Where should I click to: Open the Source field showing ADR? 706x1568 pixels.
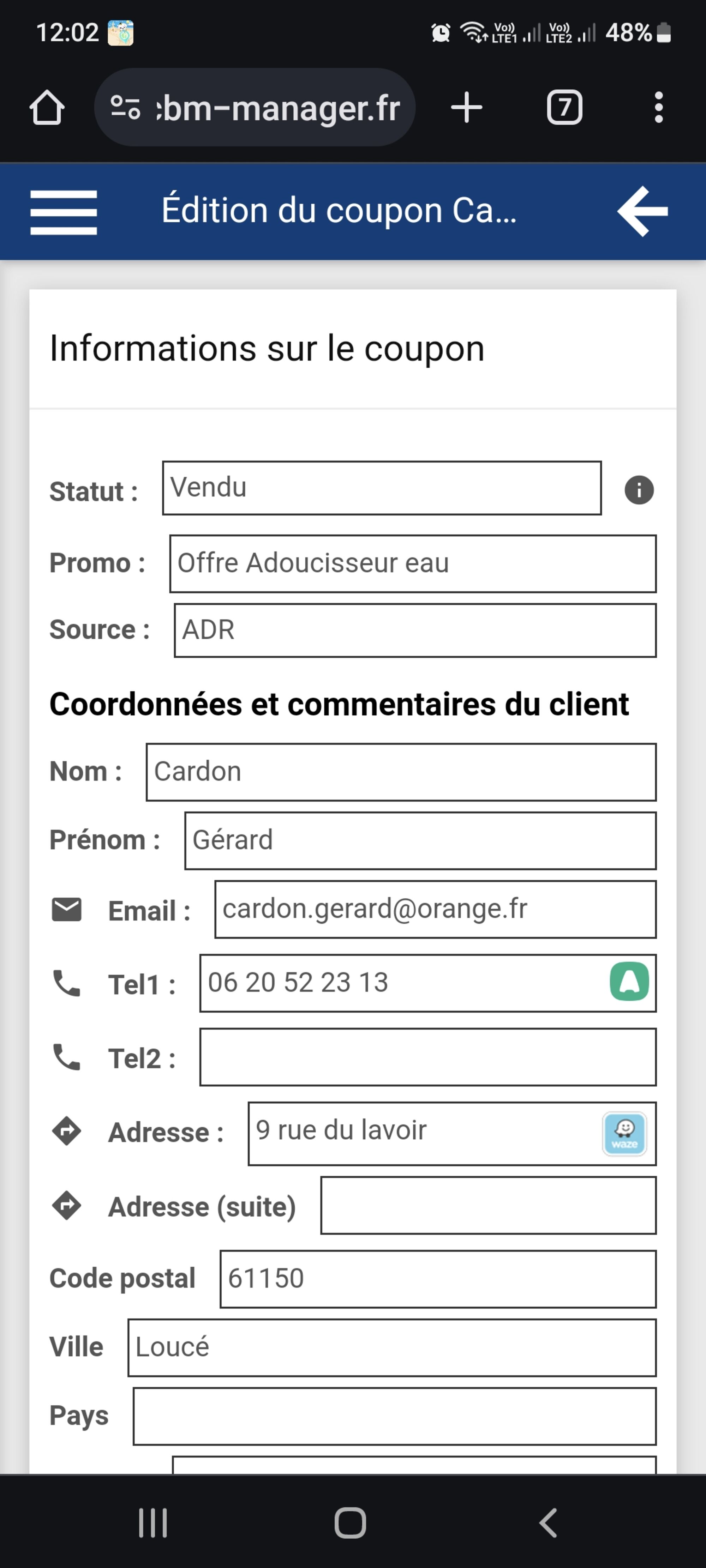tap(414, 631)
